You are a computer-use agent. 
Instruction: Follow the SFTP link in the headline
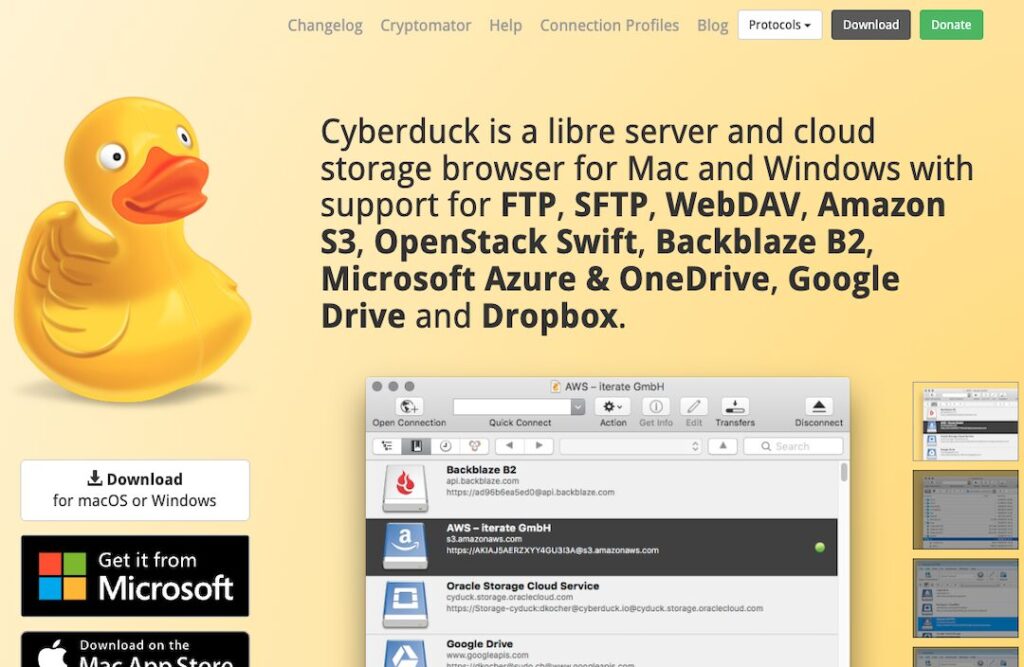(611, 204)
